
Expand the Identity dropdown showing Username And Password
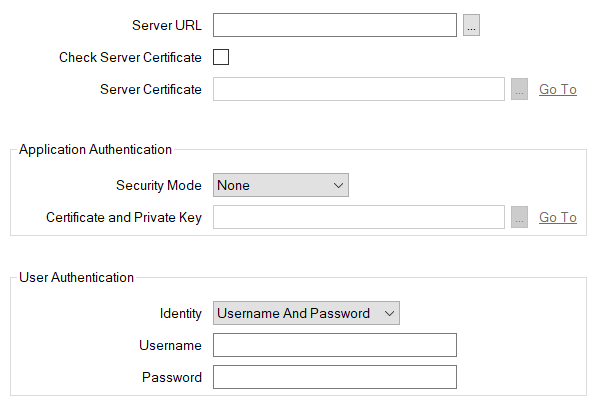(306, 313)
